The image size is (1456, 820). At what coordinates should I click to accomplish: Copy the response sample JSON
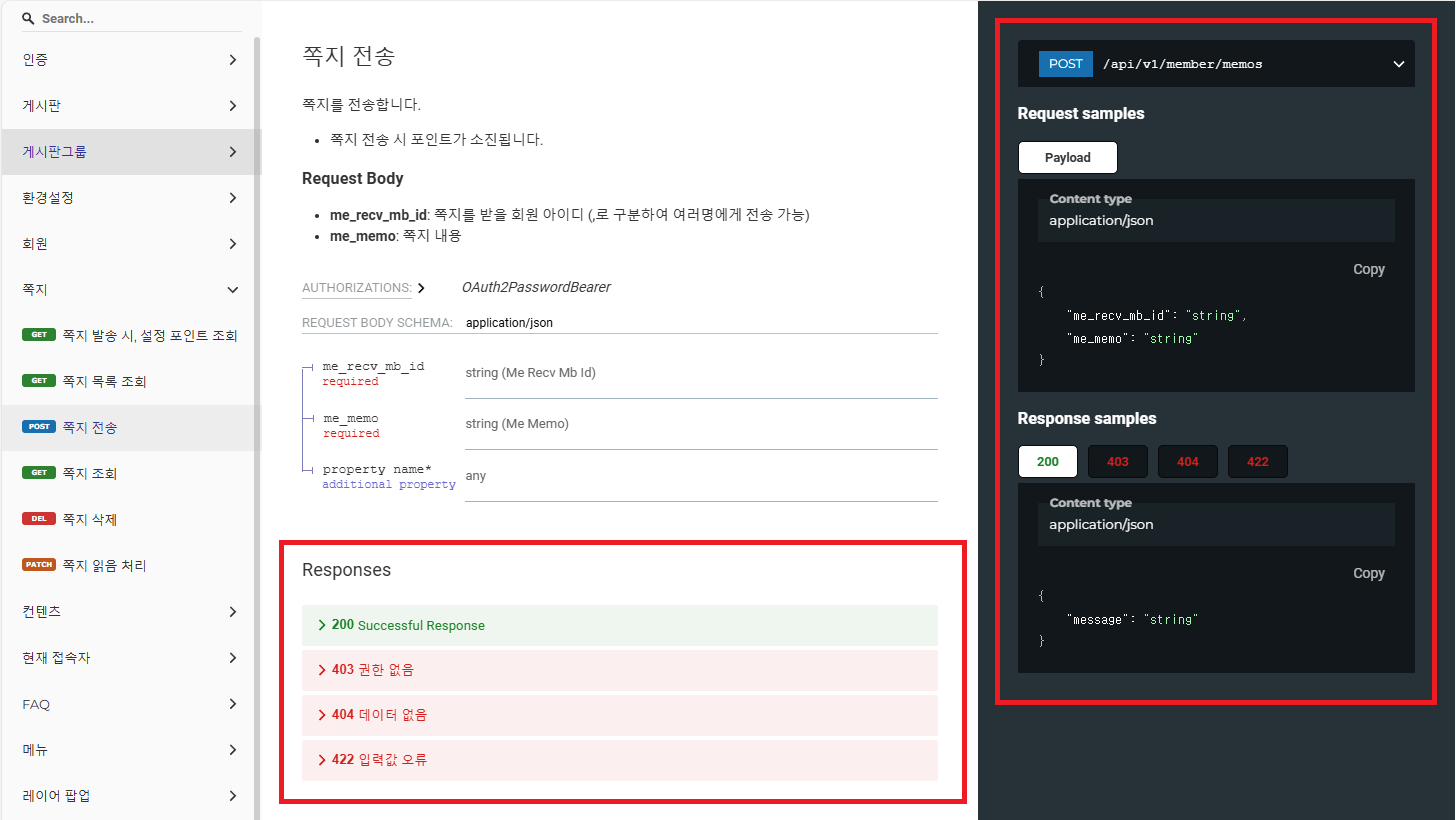(x=1368, y=573)
